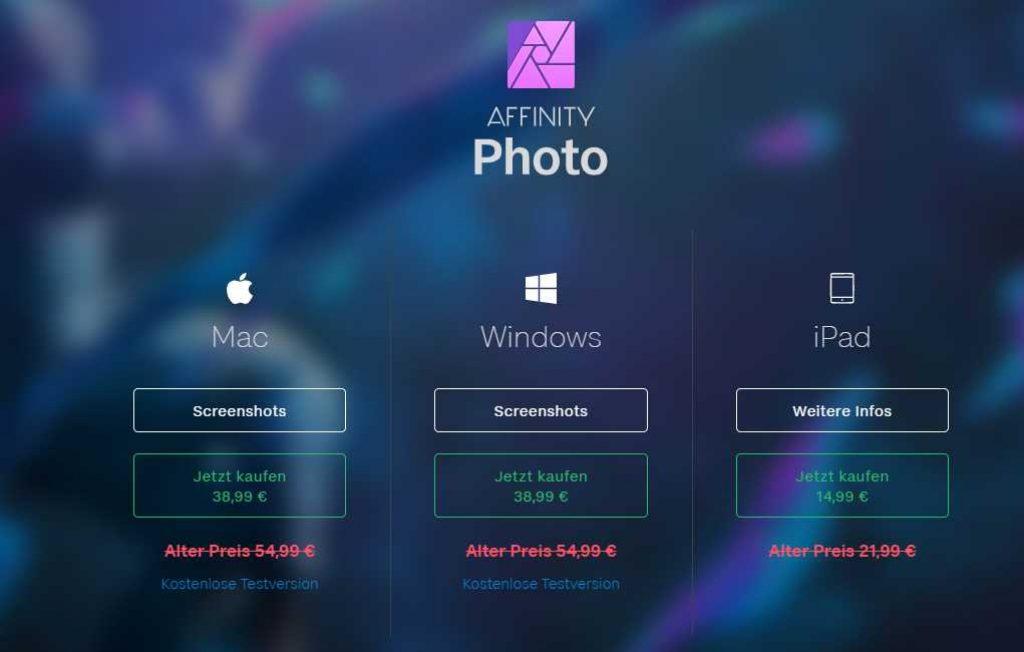Open Screenshots for the Windows version
The width and height of the screenshot is (1024, 652).
pos(541,410)
